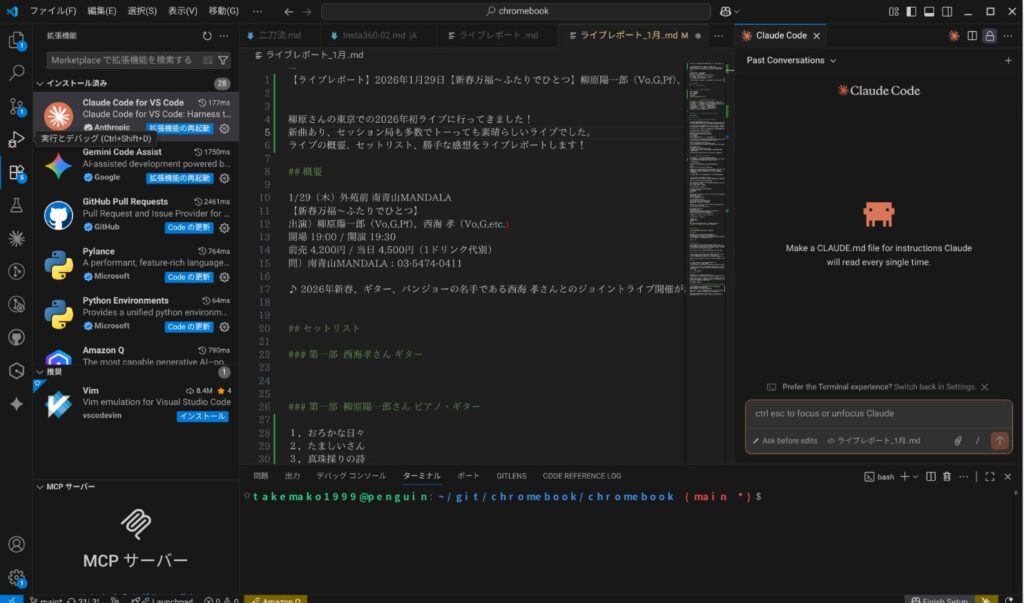Refresh the extensions list
The width and height of the screenshot is (1024, 603).
[206, 35]
